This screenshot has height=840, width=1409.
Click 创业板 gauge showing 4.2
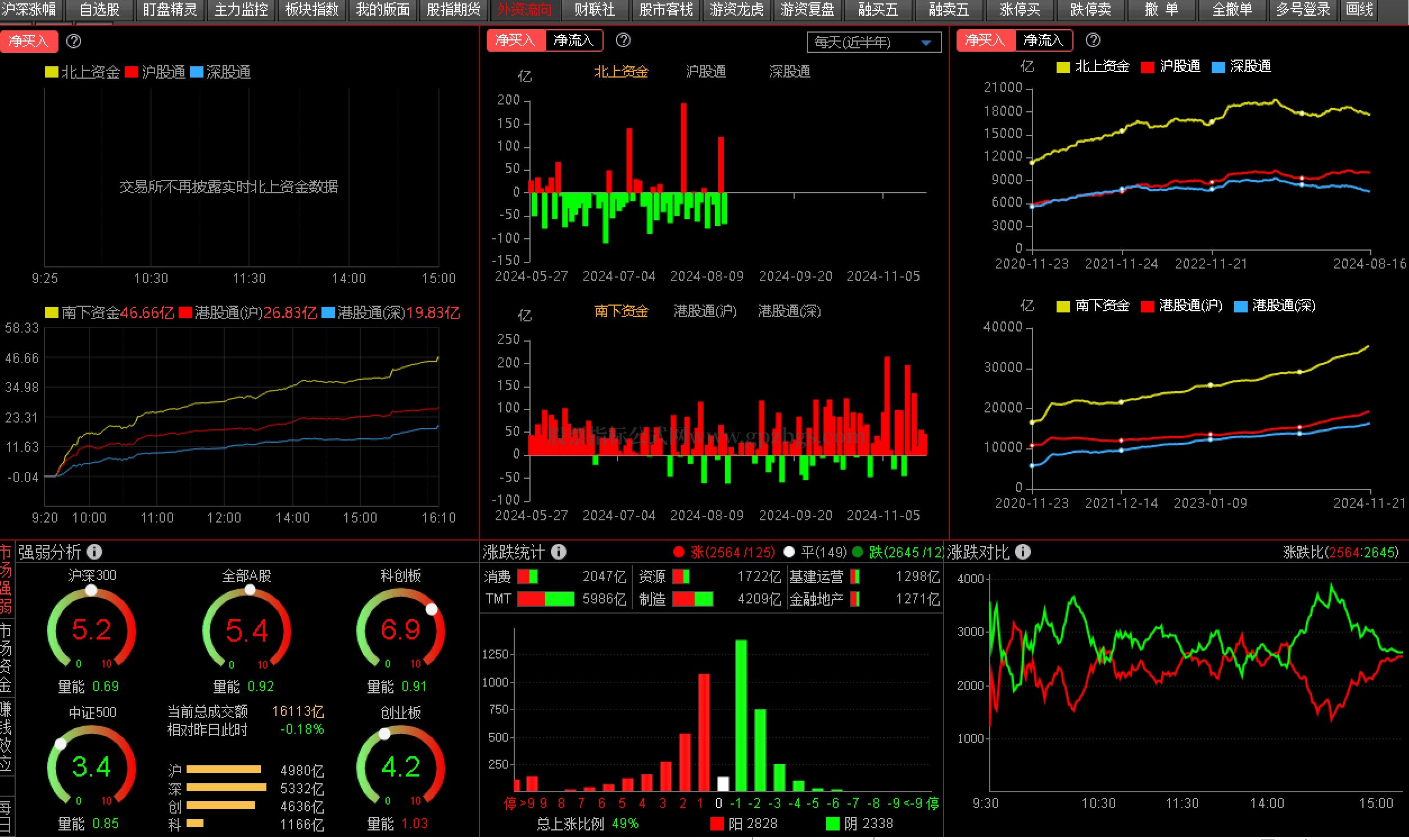[400, 765]
